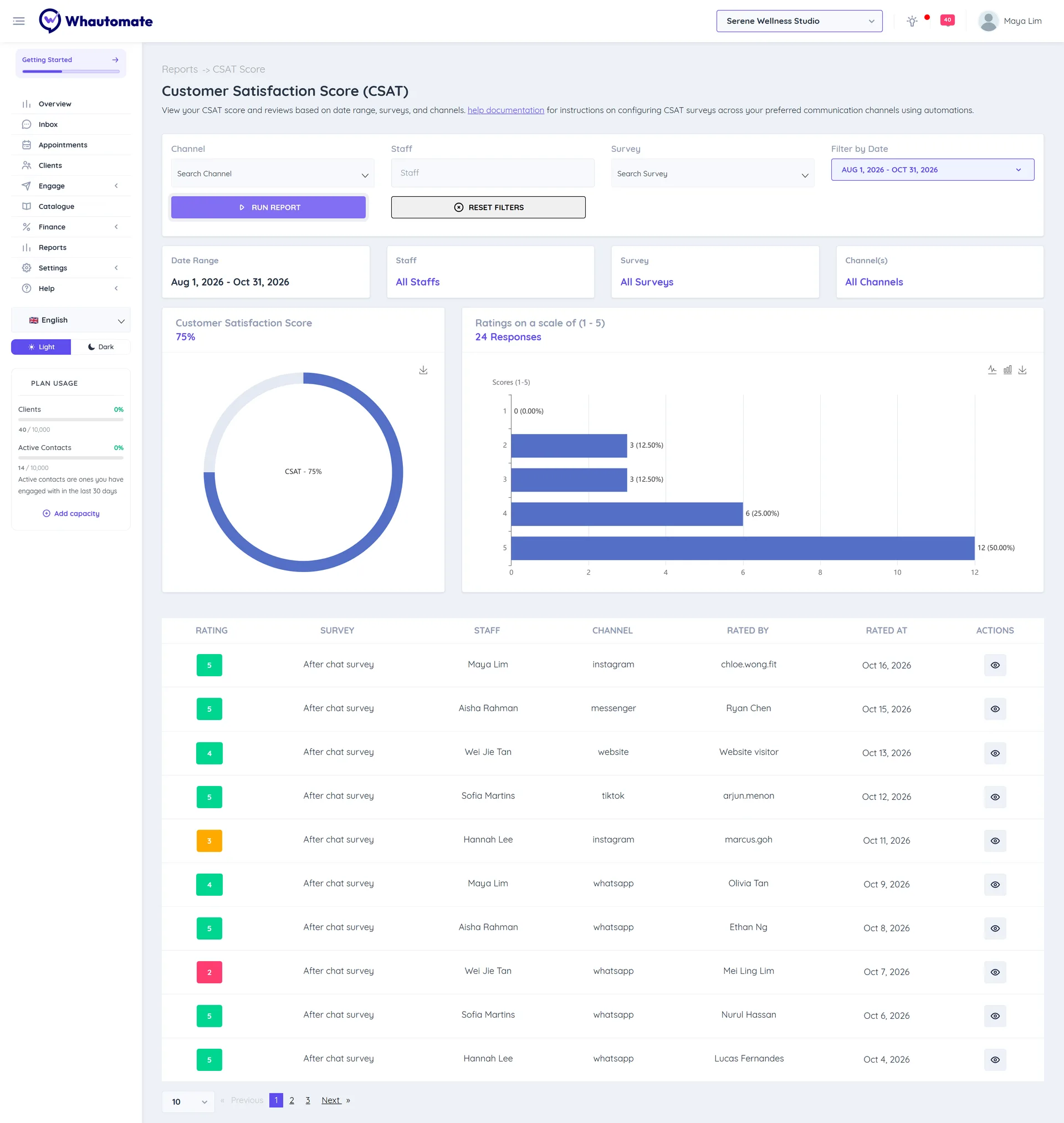Click the Whautomate logo

click(x=96, y=21)
